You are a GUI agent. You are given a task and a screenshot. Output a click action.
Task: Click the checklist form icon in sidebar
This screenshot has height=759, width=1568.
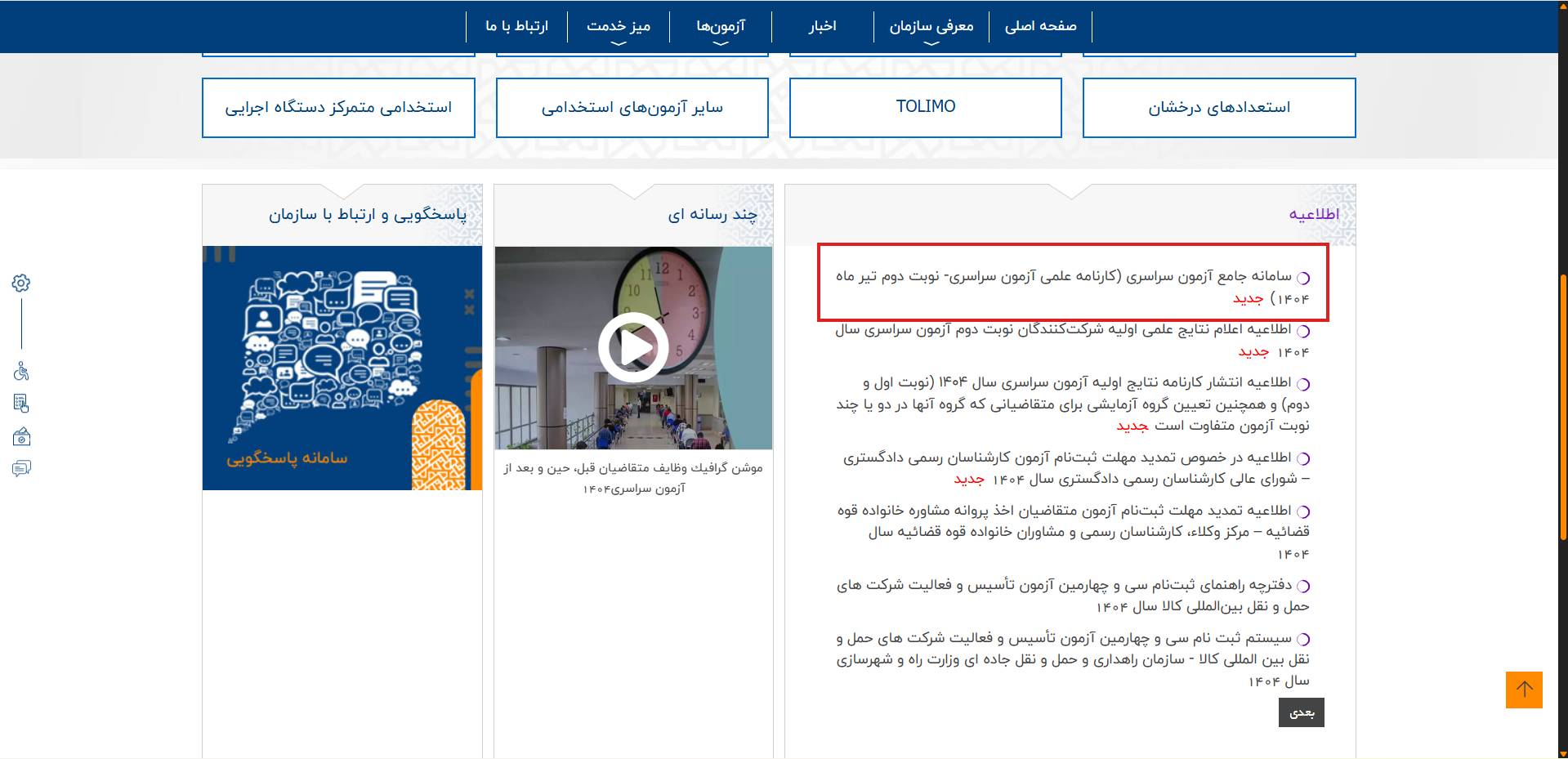coord(21,403)
